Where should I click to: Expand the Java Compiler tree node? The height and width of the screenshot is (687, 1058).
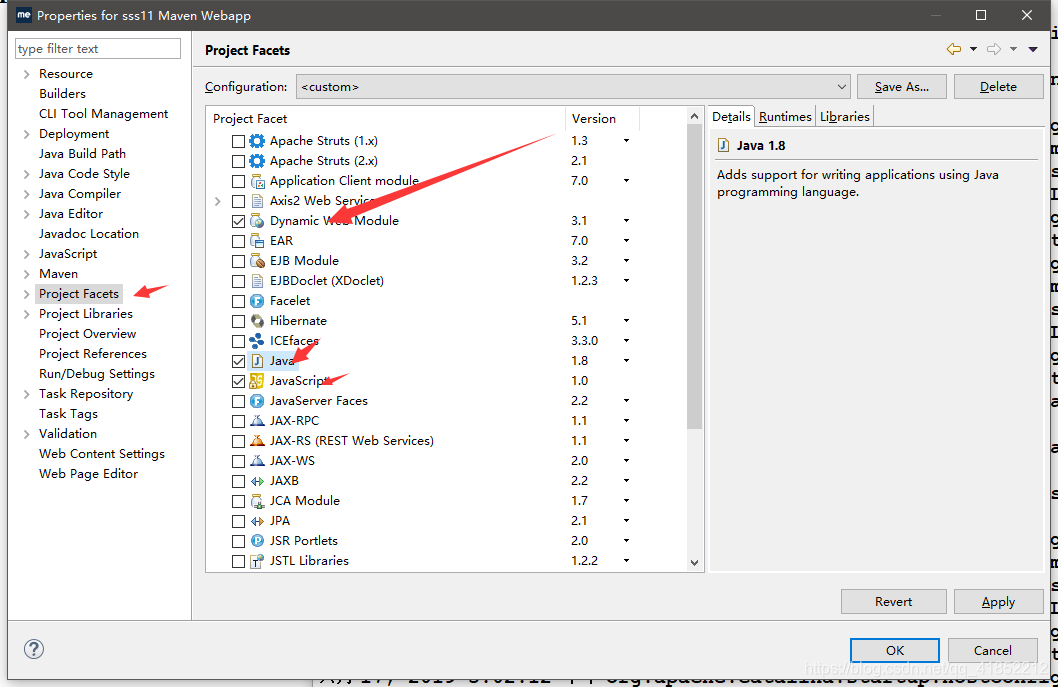26,194
